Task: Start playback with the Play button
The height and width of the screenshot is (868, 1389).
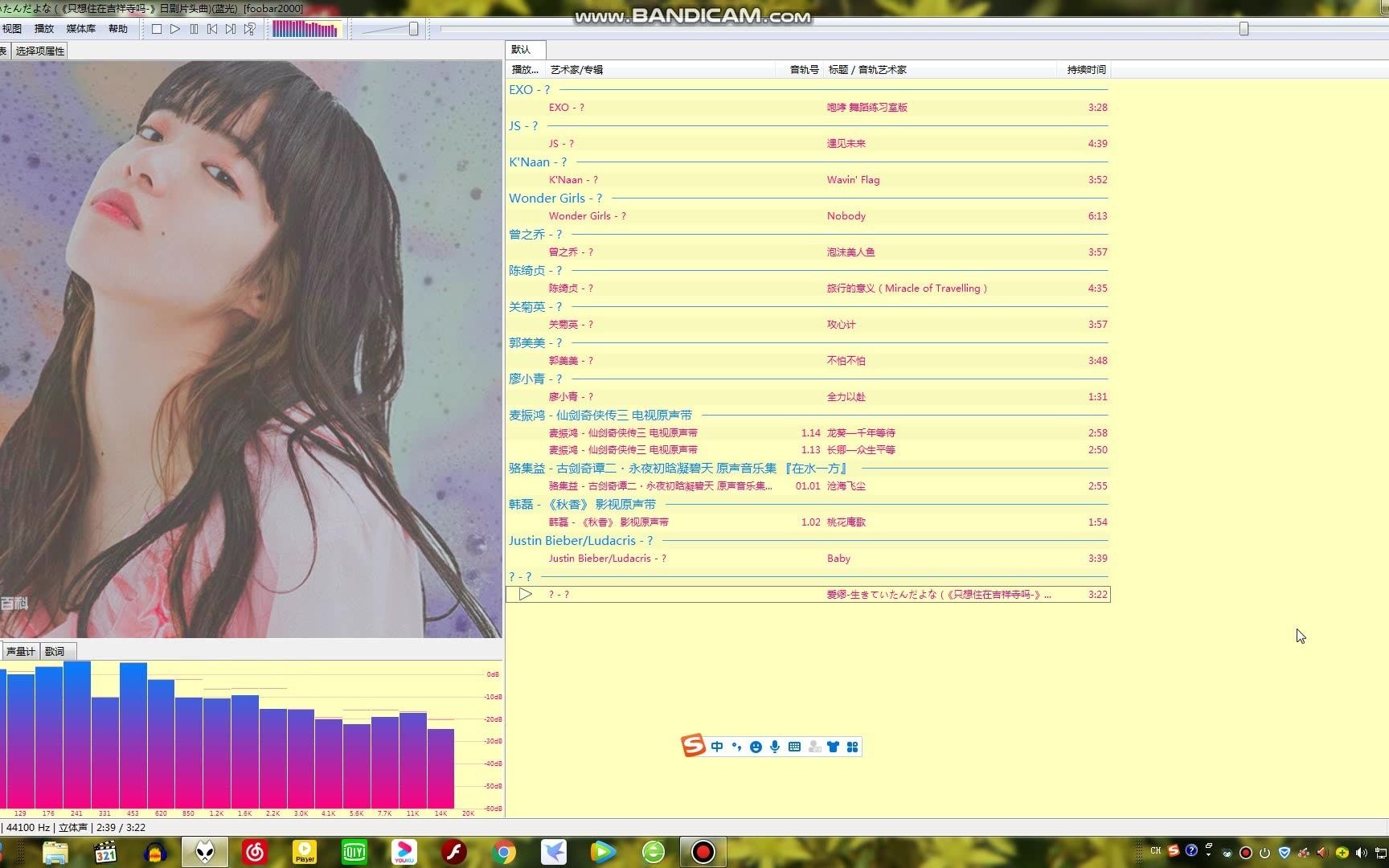Action: point(175,29)
